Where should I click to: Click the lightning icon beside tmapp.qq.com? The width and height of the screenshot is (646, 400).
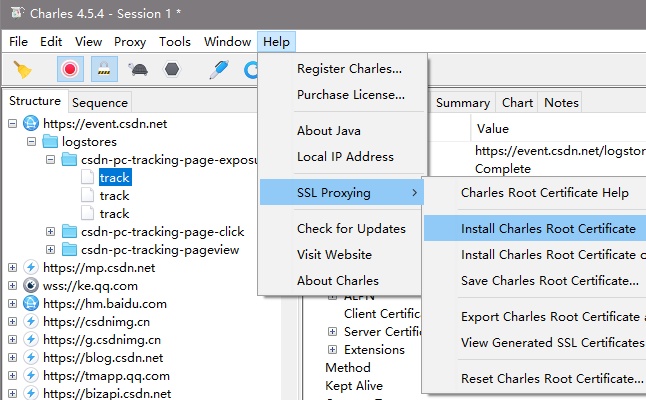pos(31,375)
